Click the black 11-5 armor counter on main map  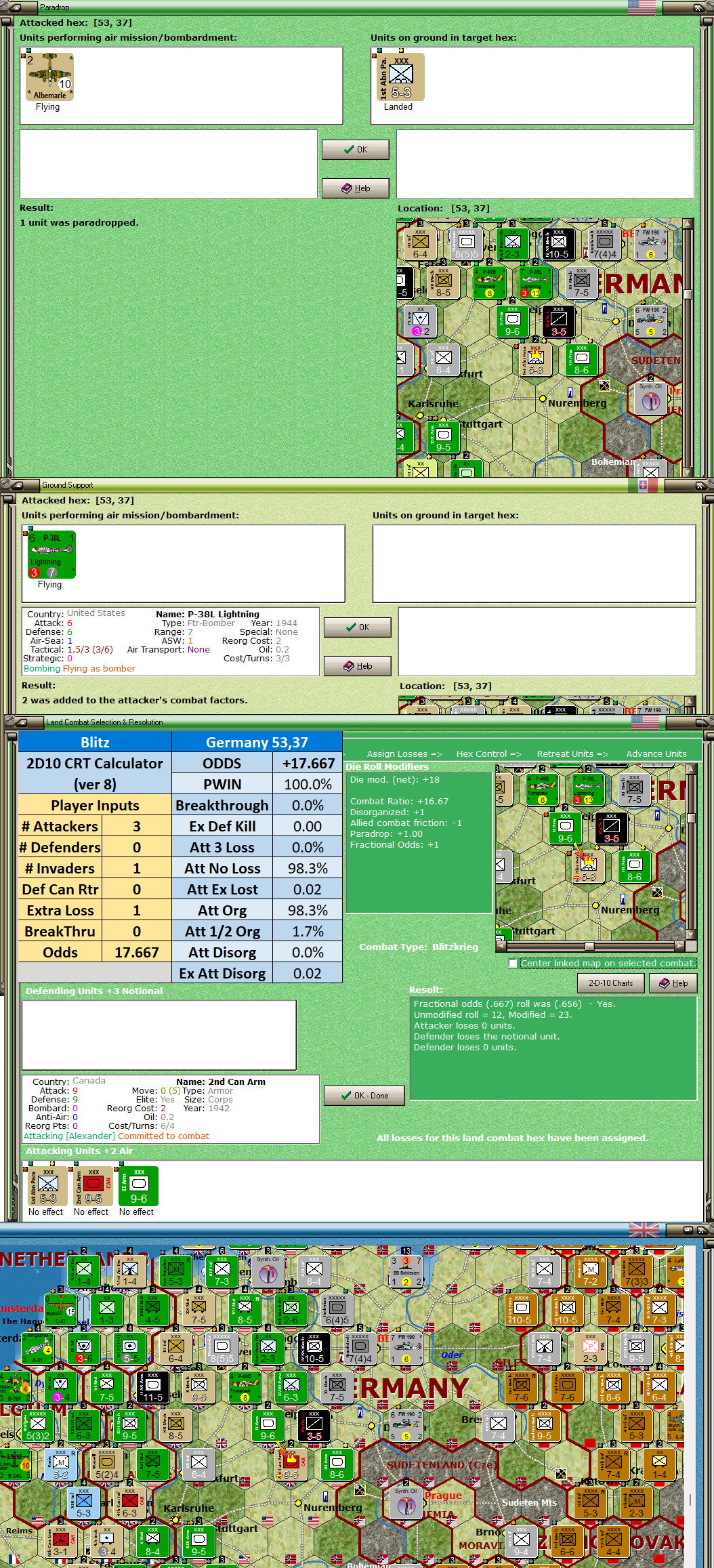pyautogui.click(x=152, y=1388)
